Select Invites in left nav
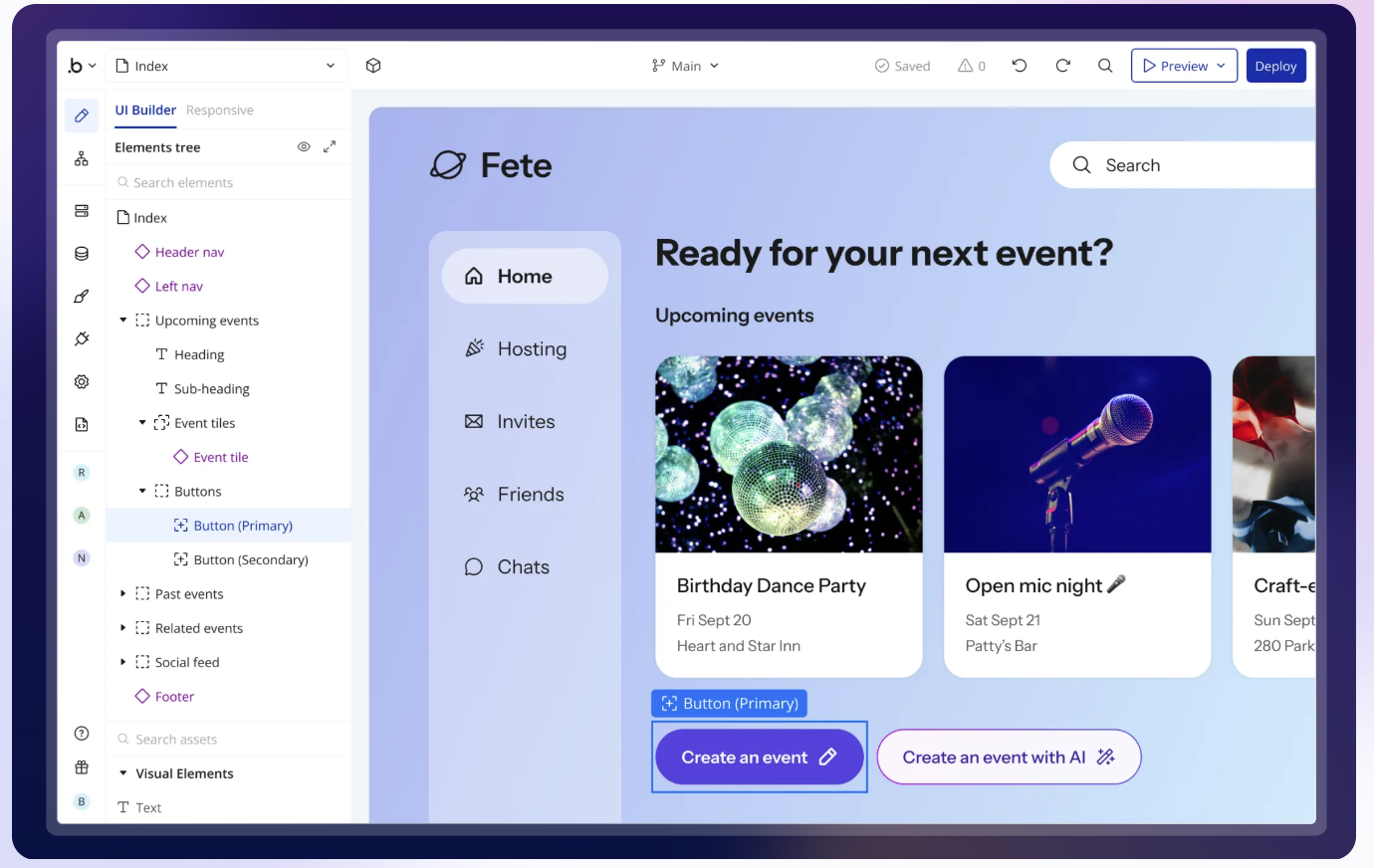Screen dimensions: 1374x868 coord(510,421)
